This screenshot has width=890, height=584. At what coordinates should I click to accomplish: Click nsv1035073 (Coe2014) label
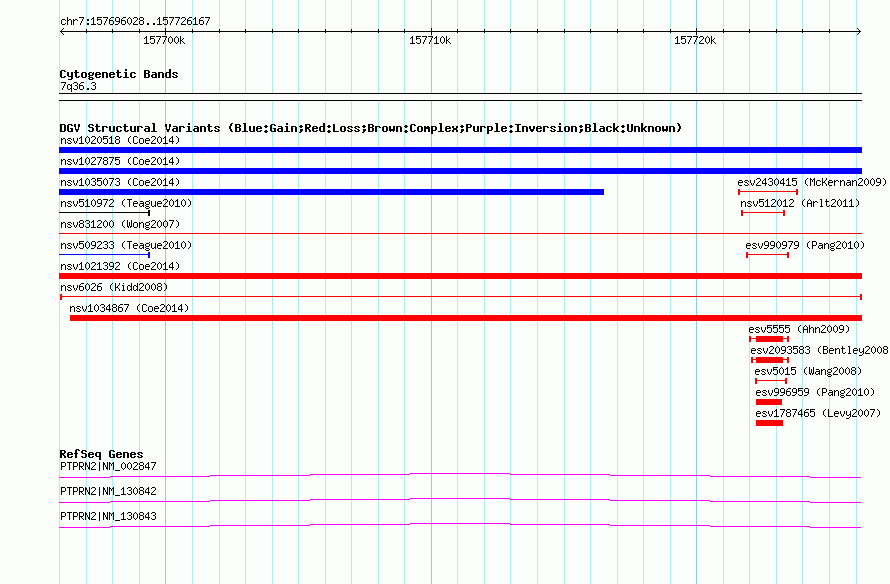tap(120, 182)
